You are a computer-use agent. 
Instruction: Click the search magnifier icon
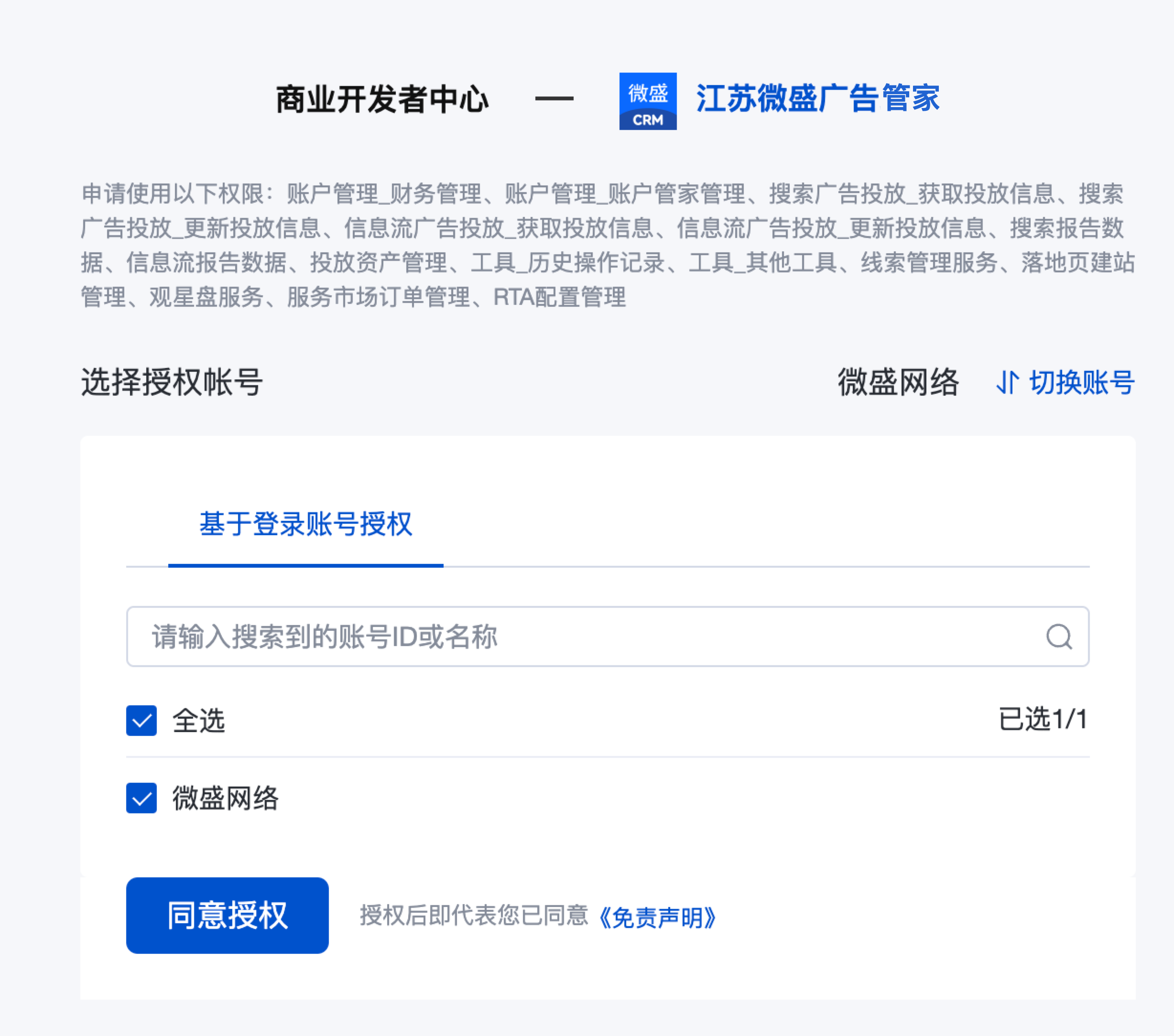1058,637
